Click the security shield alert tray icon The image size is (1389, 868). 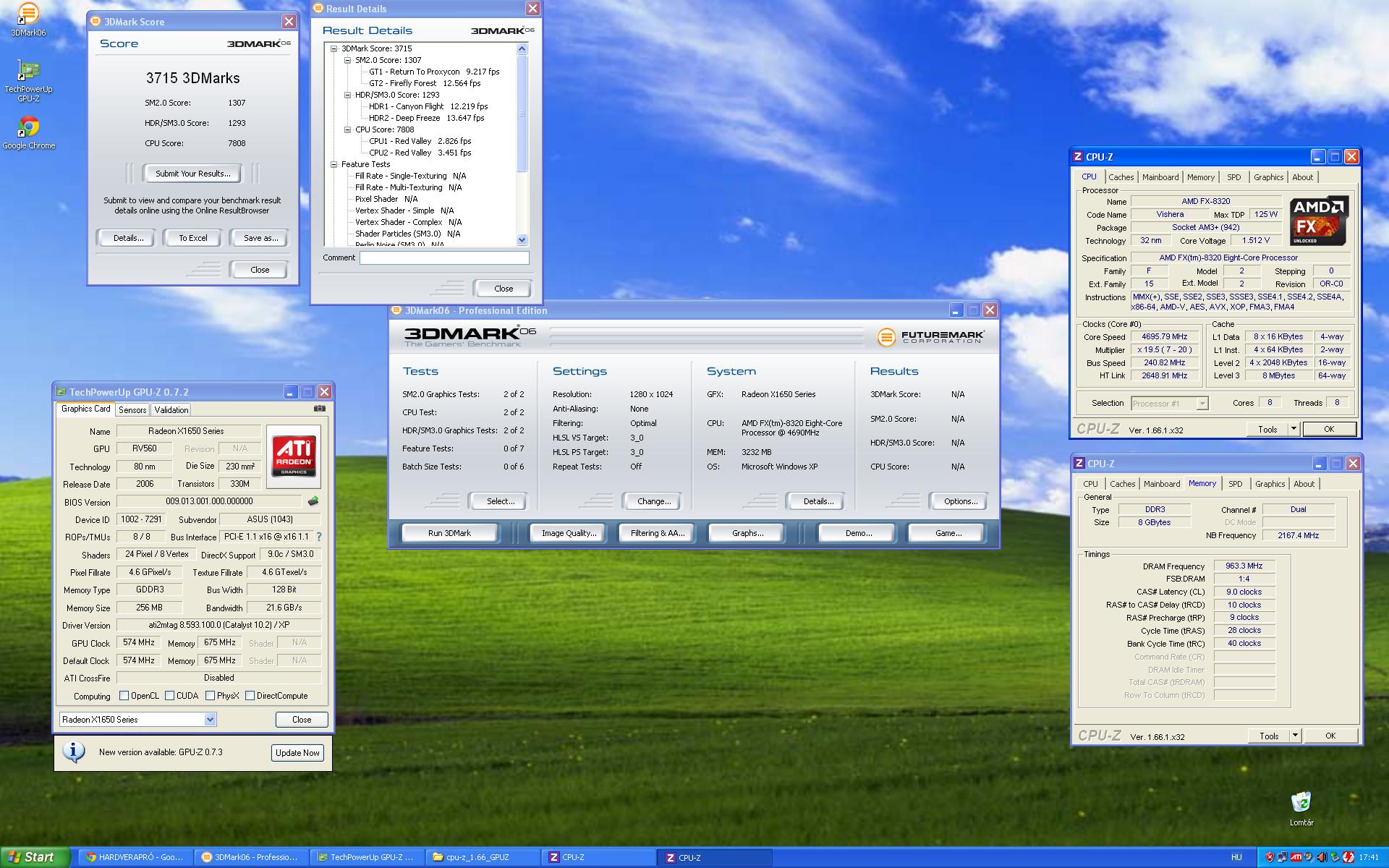pos(1269,857)
